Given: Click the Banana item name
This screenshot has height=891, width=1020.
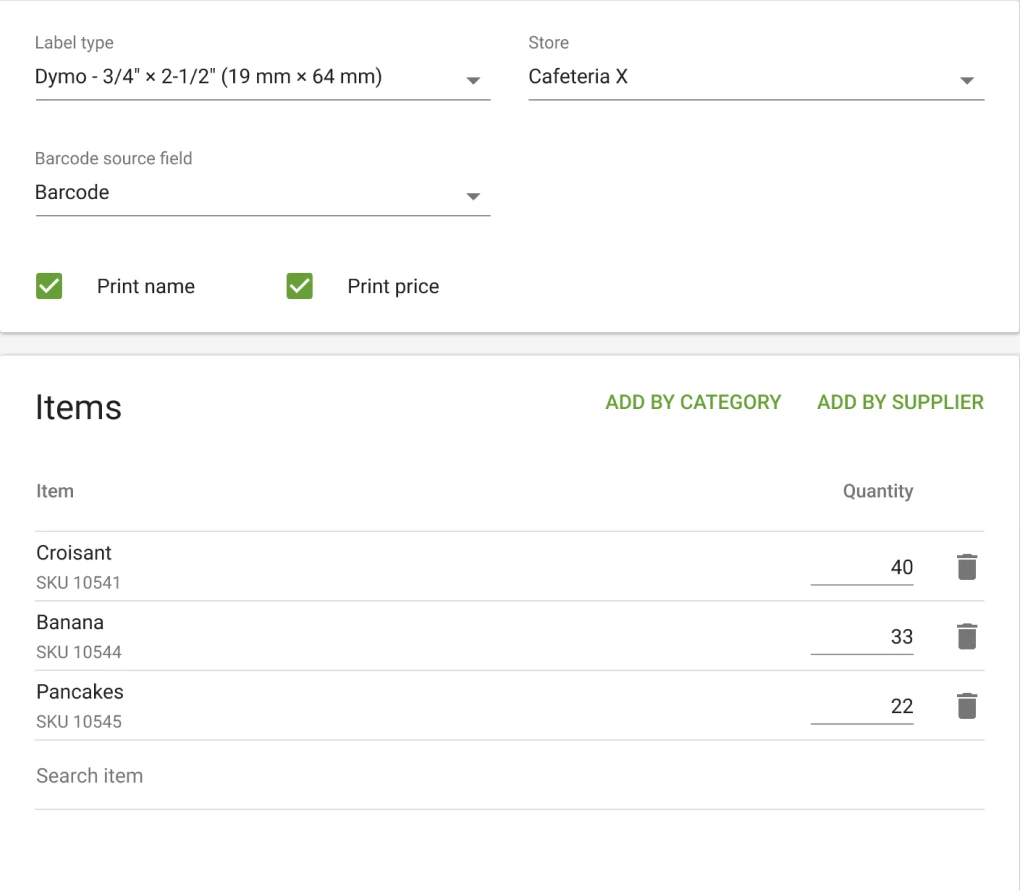Looking at the screenshot, I should pyautogui.click(x=70, y=622).
